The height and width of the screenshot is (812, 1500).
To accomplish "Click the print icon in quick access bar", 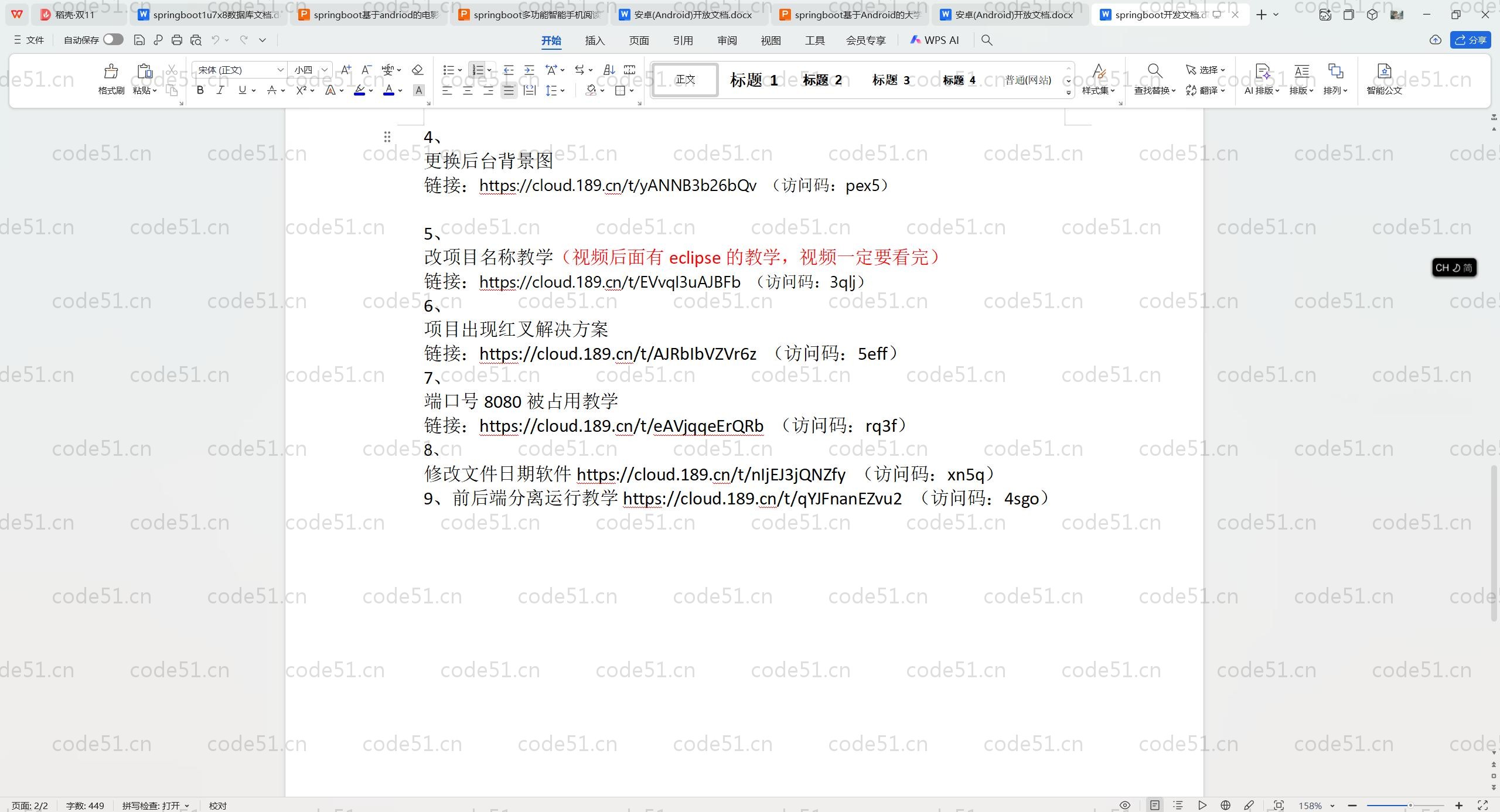I will [177, 40].
